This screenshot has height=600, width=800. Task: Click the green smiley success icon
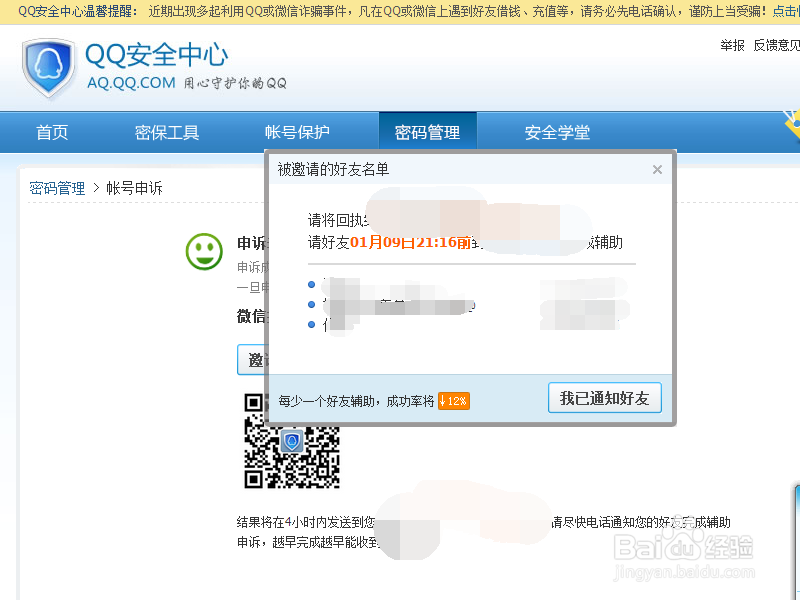204,252
